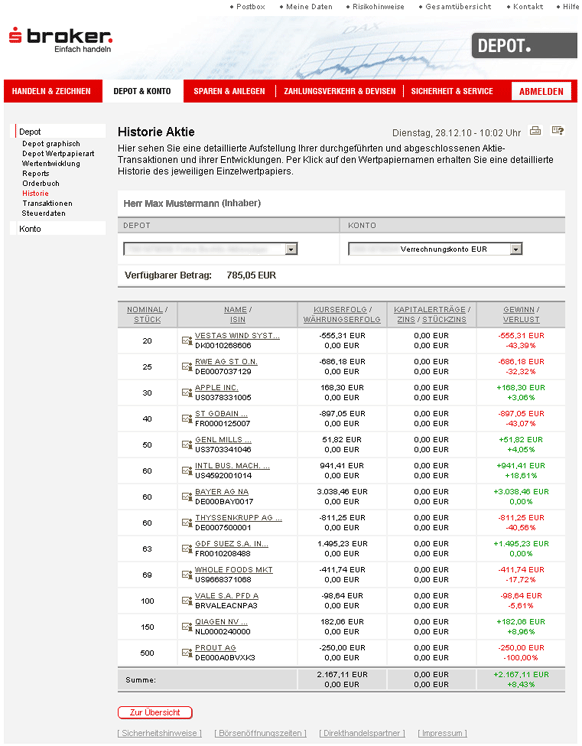
Task: Click the chart icon beside GDF SUEZ S.A.
Action: (187, 549)
